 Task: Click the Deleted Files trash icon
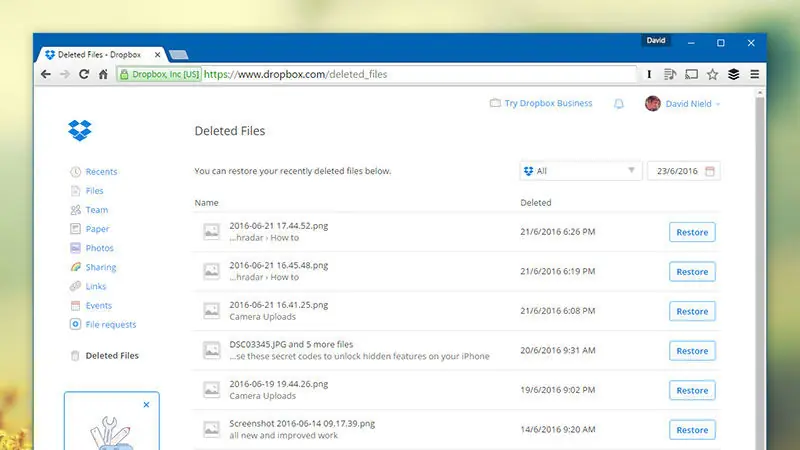click(75, 356)
